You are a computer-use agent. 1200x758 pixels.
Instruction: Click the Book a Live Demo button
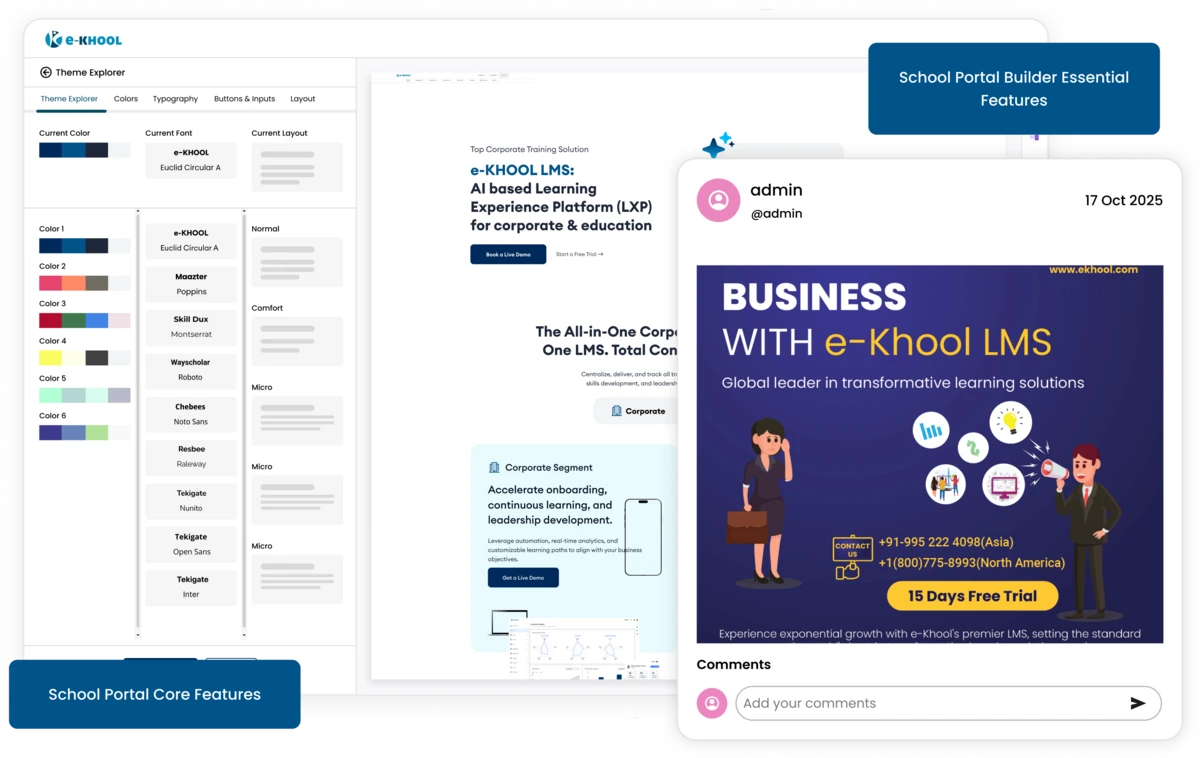507,254
